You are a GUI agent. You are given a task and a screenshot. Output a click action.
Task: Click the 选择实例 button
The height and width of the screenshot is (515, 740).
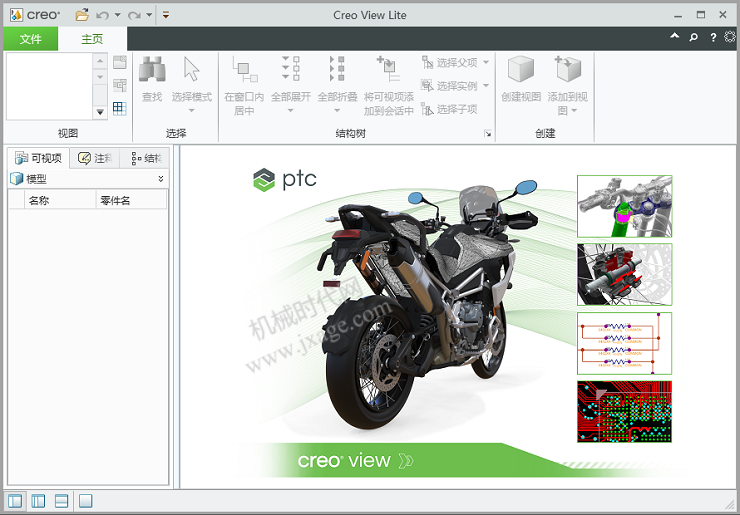[450, 86]
